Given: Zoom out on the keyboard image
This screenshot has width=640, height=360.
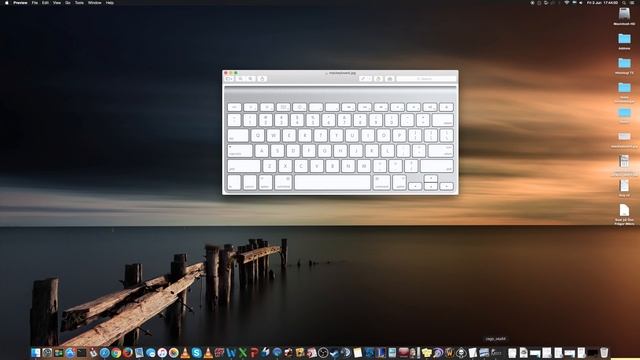Looking at the screenshot, I should 240,79.
